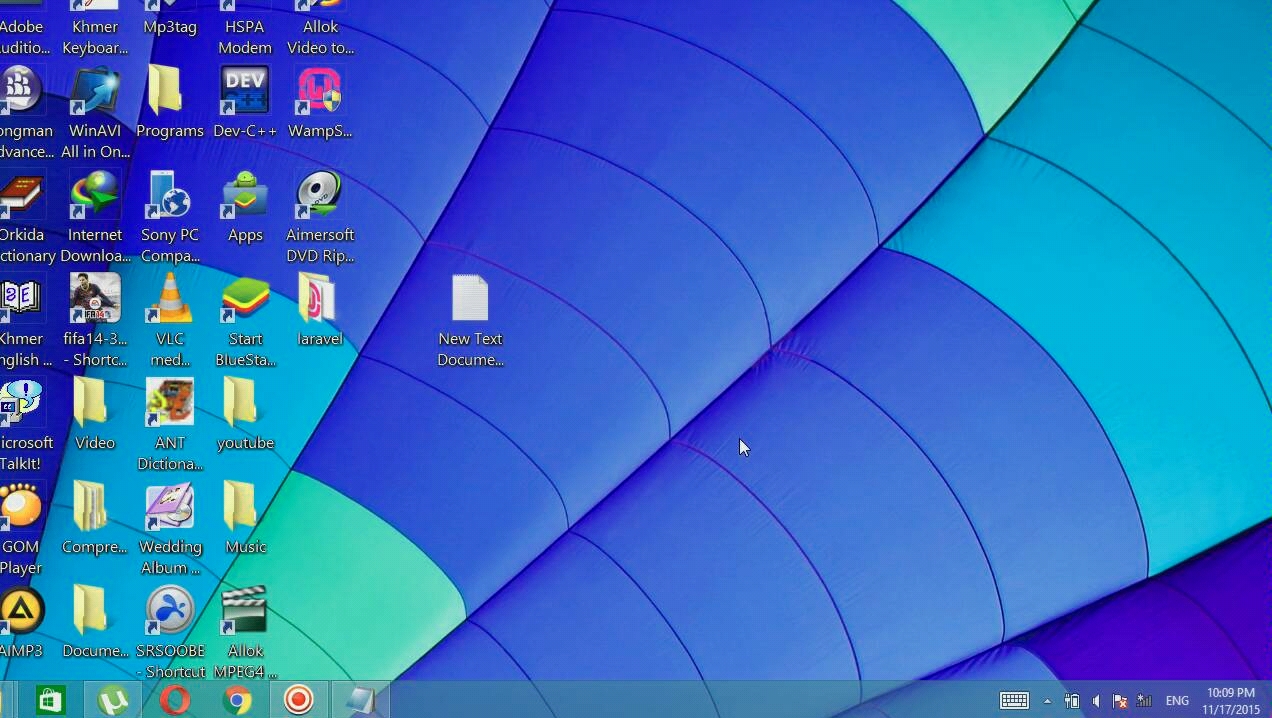This screenshot has height=718, width=1272.
Task: Open the red recorder app in taskbar
Action: tap(298, 700)
